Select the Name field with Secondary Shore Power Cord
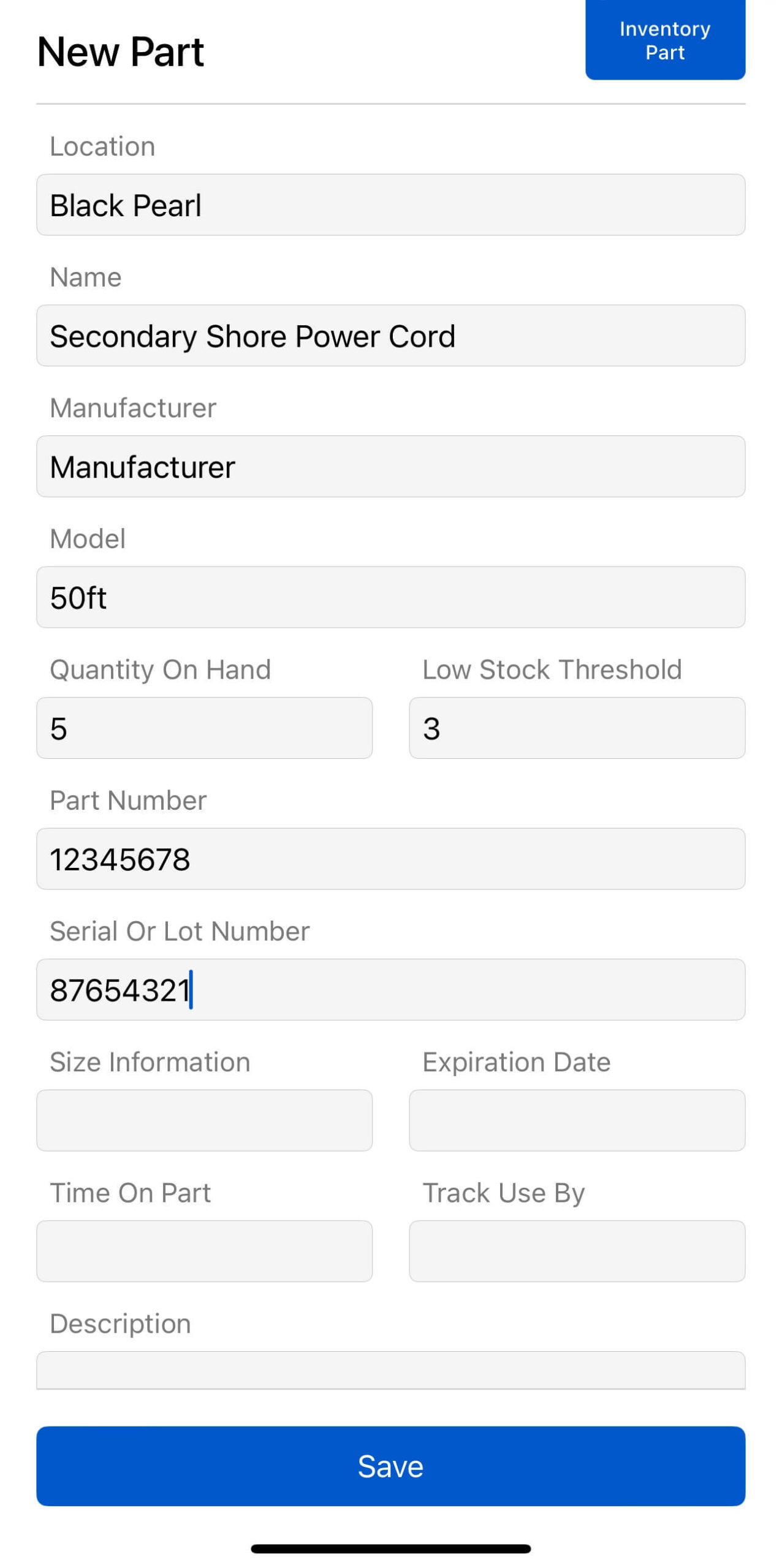782x1568 pixels. 390,336
